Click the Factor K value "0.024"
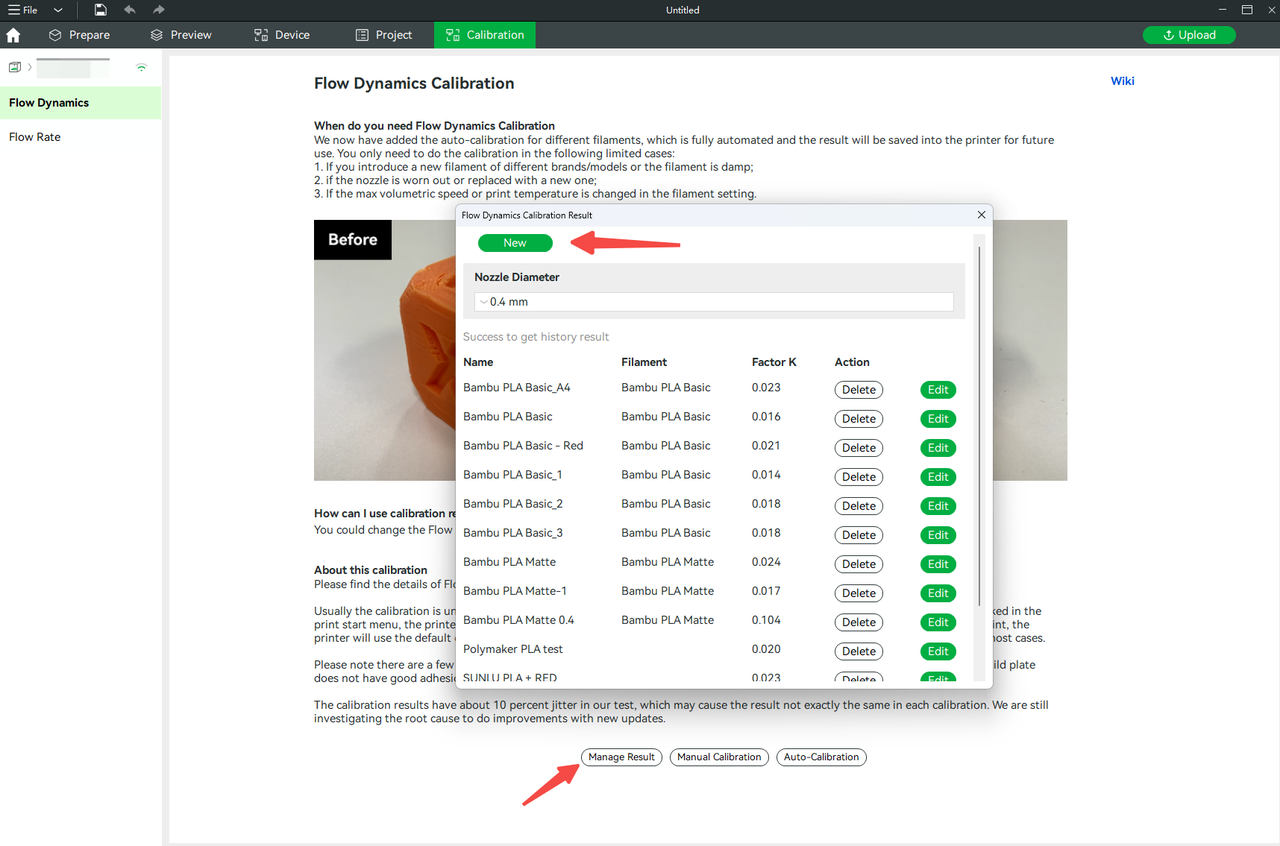 tap(766, 561)
